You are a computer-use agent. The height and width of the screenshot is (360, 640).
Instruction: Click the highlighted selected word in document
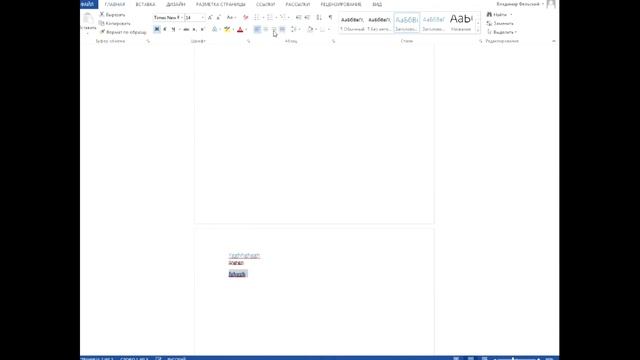pyautogui.click(x=238, y=274)
